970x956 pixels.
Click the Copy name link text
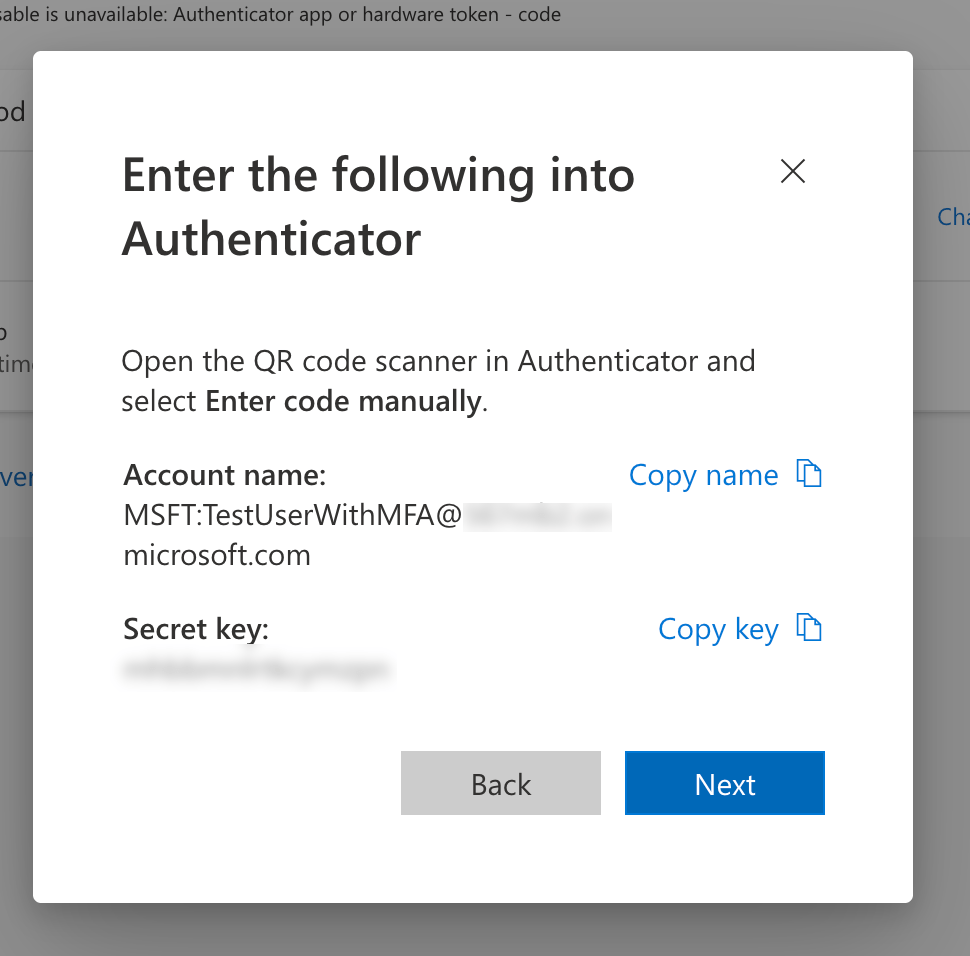(x=703, y=475)
